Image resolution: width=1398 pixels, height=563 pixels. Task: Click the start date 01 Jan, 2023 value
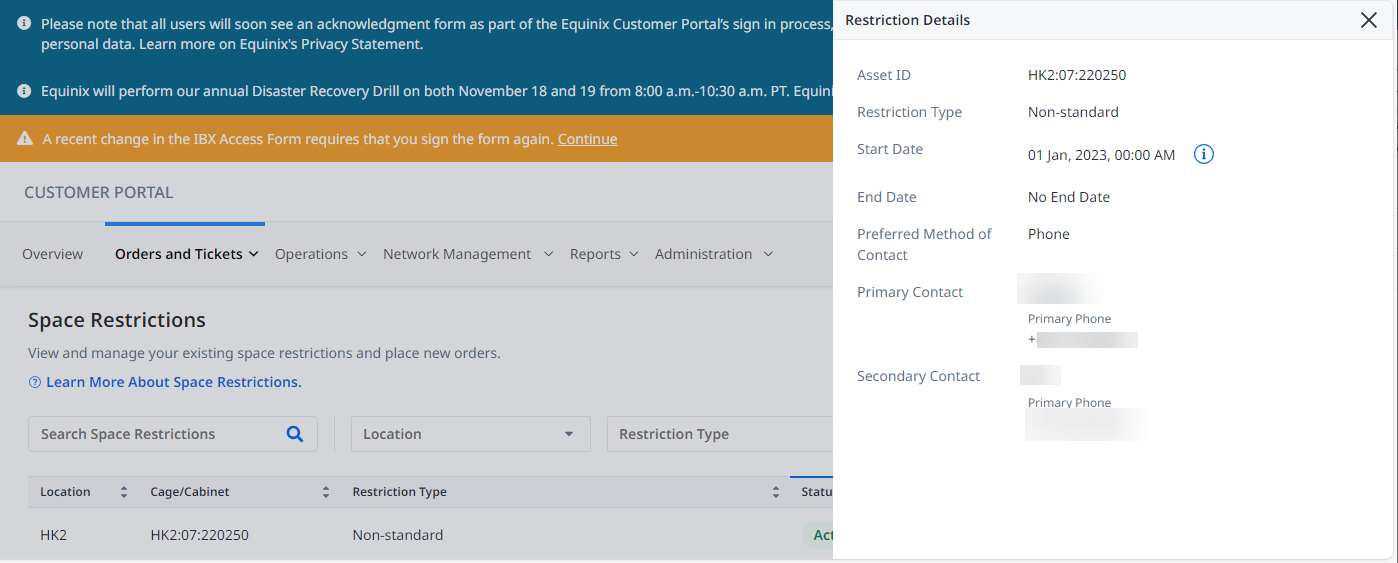(x=1101, y=155)
